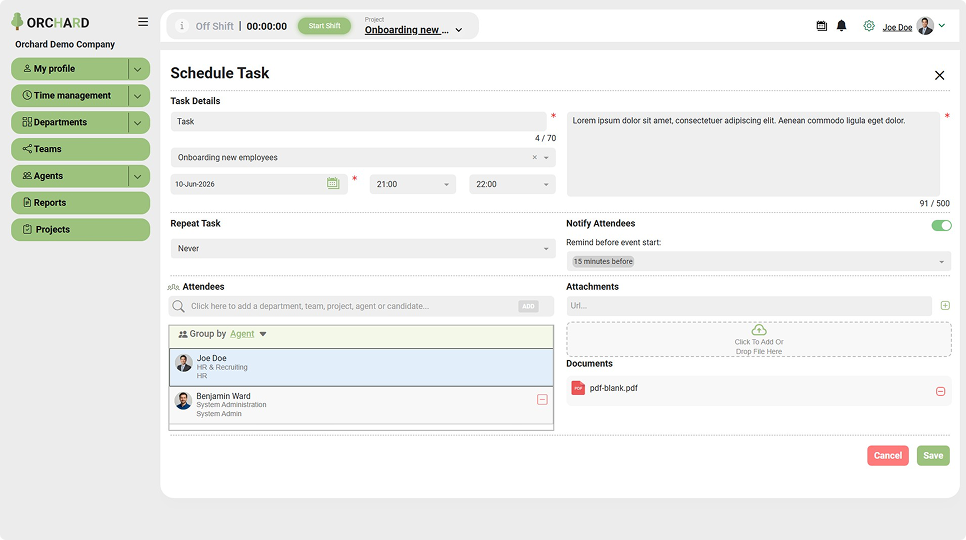Click the attachment Url input field
966x540 pixels.
coord(749,306)
